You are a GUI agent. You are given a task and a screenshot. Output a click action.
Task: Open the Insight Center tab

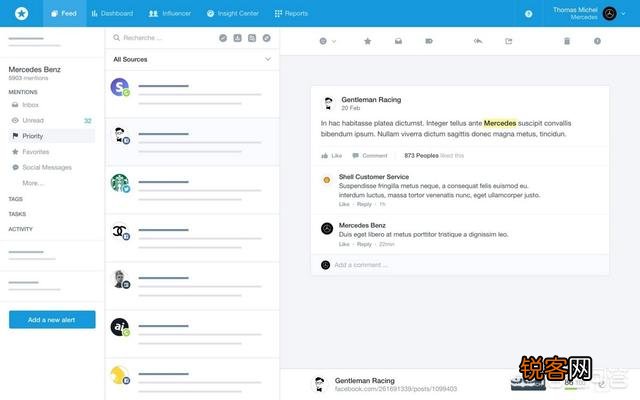[x=233, y=13]
